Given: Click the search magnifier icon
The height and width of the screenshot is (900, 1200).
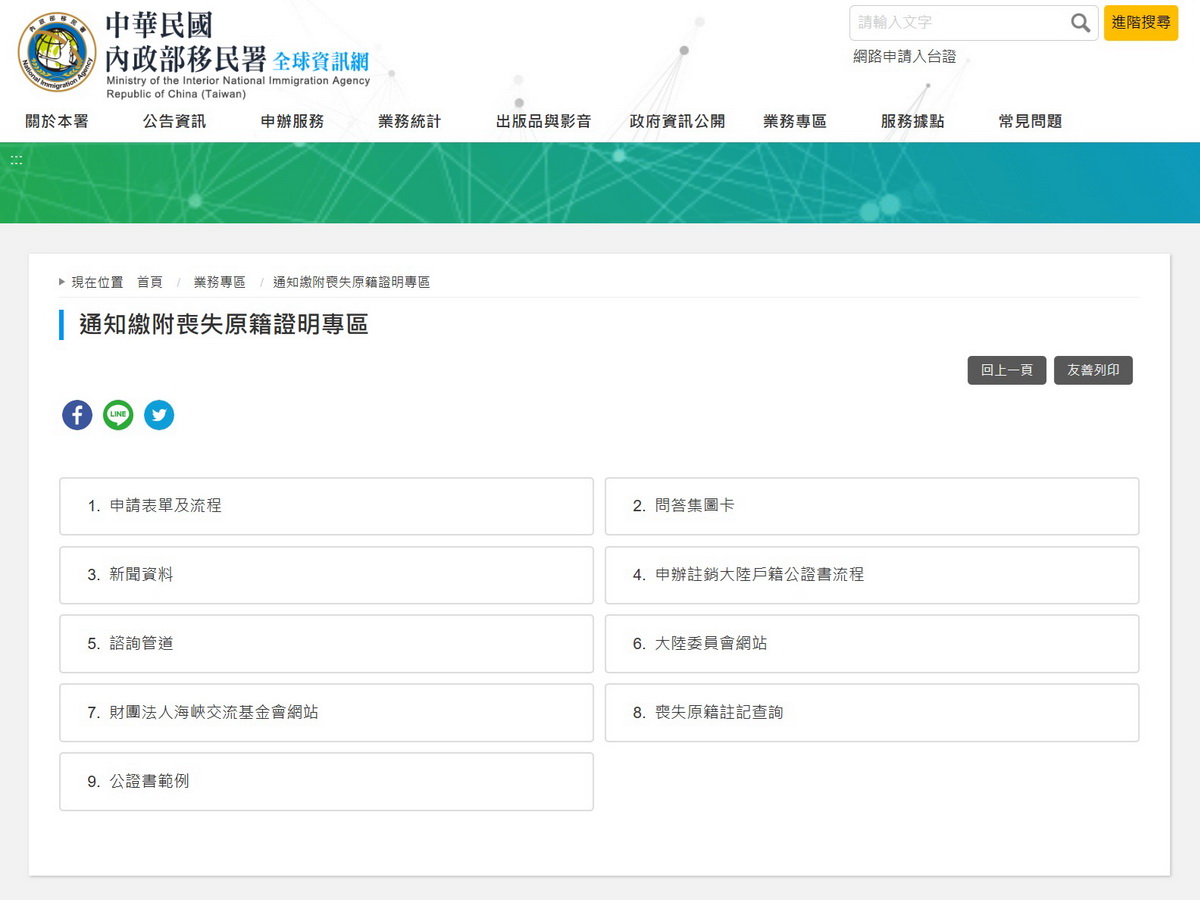Looking at the screenshot, I should 1080,23.
